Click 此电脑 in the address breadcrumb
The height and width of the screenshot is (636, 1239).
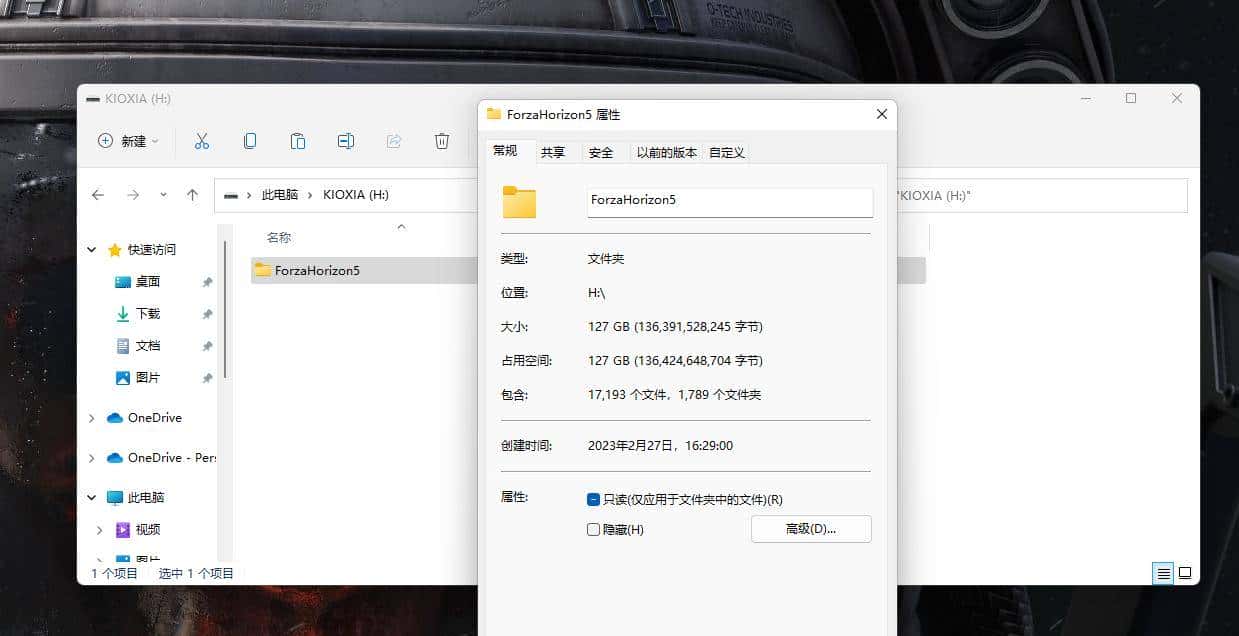[x=279, y=194]
